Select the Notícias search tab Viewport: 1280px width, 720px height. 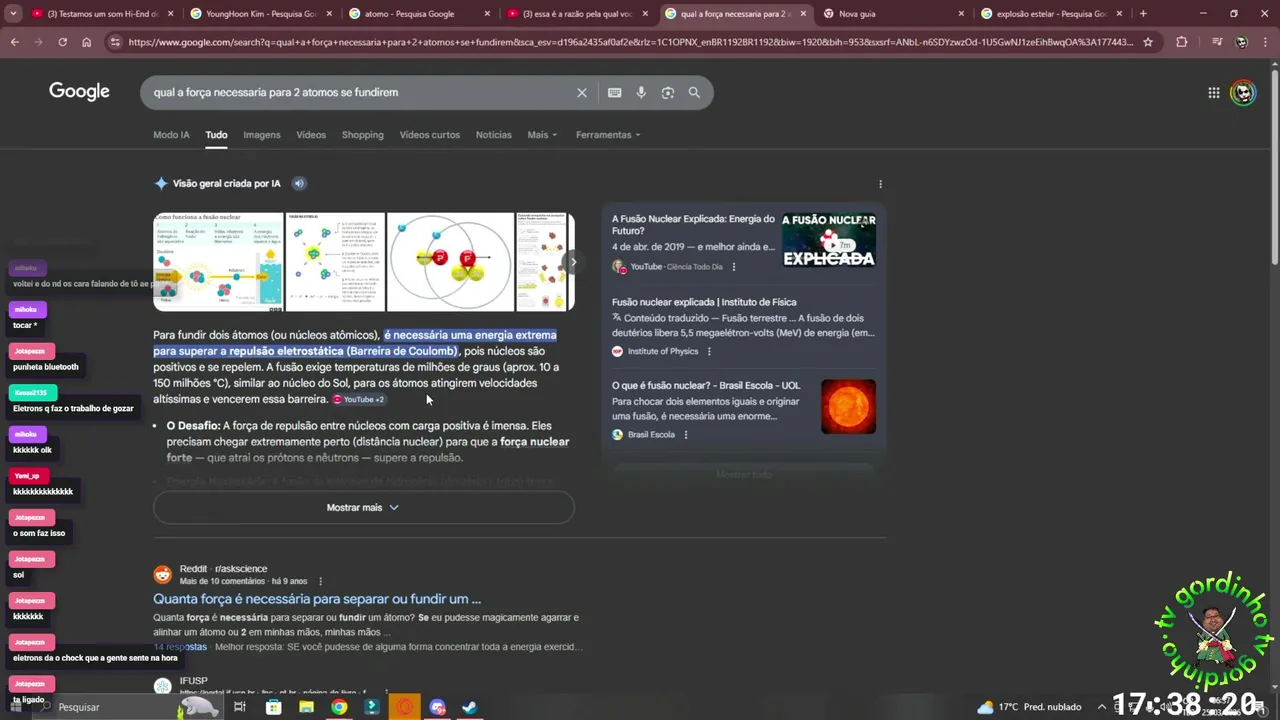point(493,135)
